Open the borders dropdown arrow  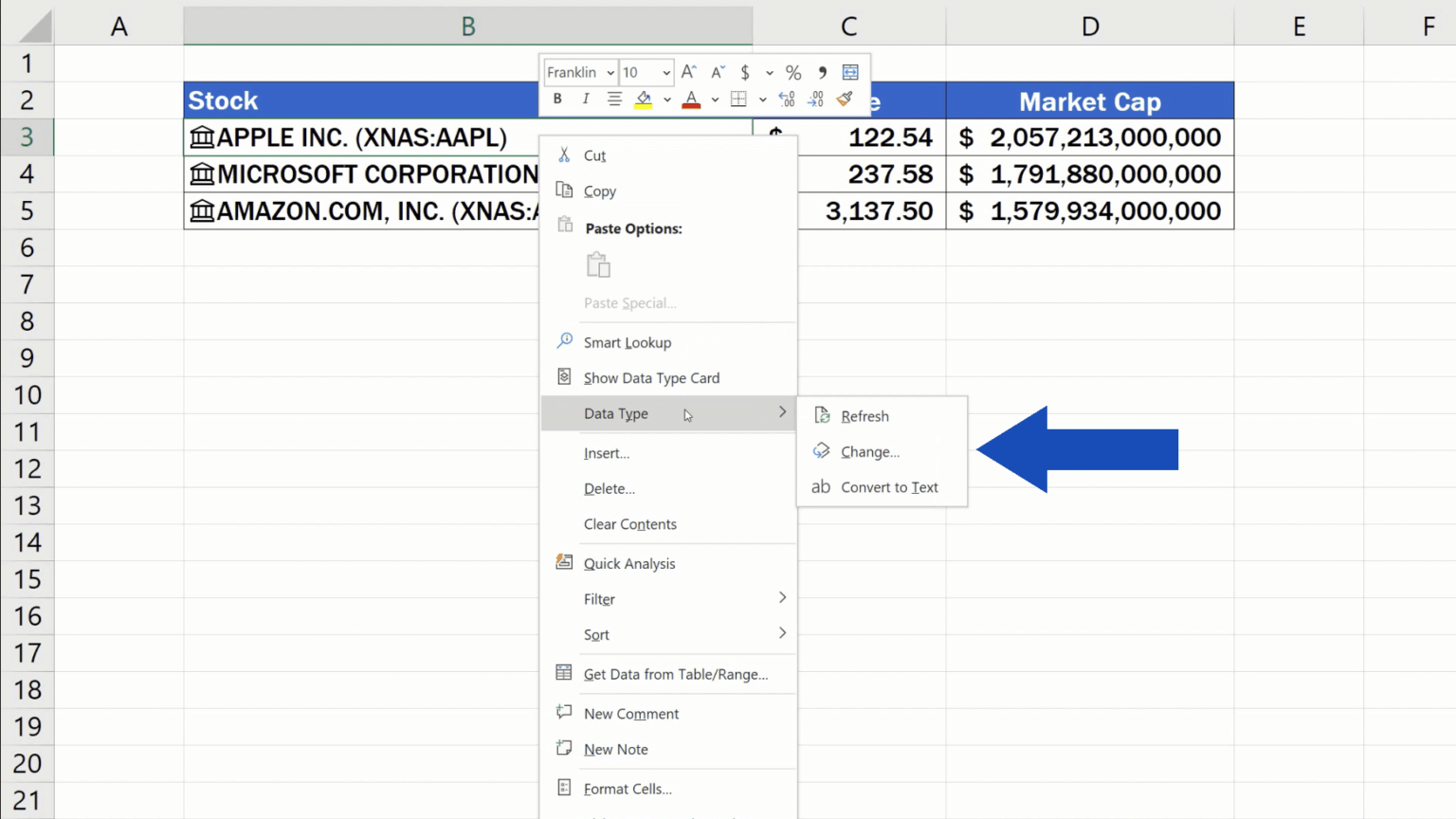coord(762,99)
